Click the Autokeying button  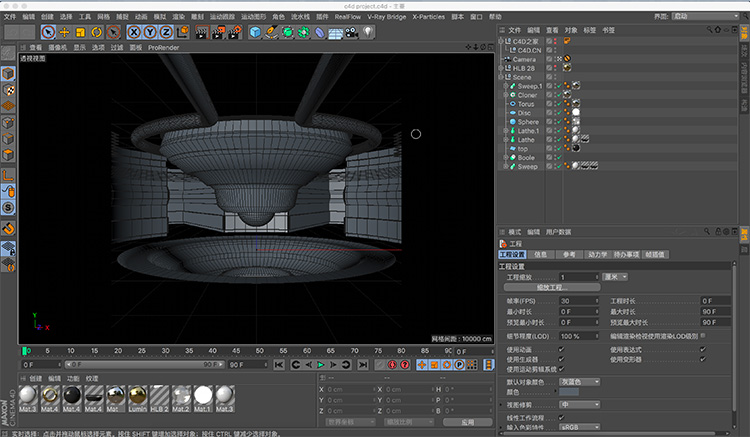pos(405,365)
